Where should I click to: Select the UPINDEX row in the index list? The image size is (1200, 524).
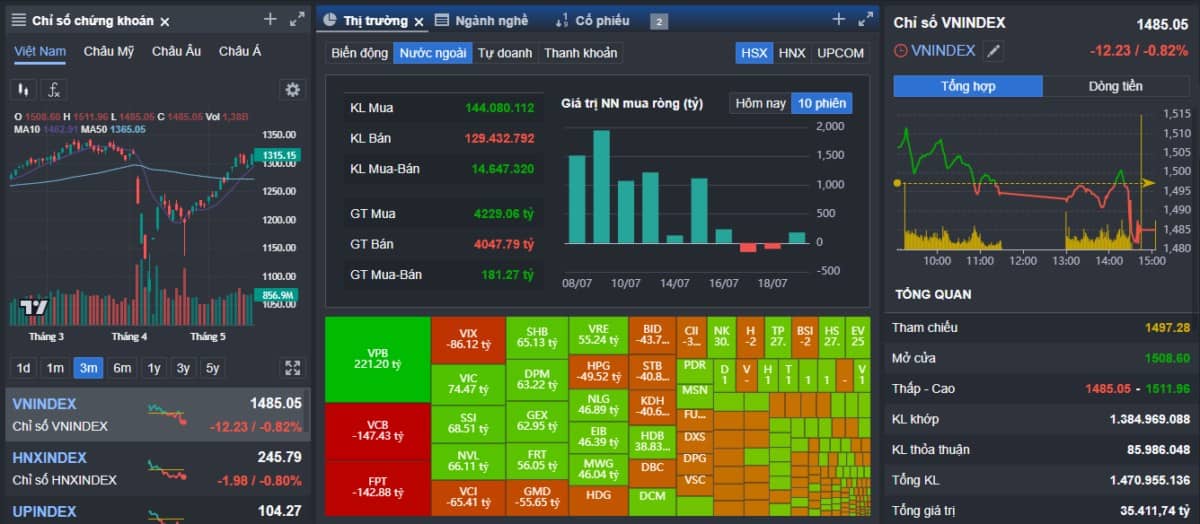tap(157, 511)
